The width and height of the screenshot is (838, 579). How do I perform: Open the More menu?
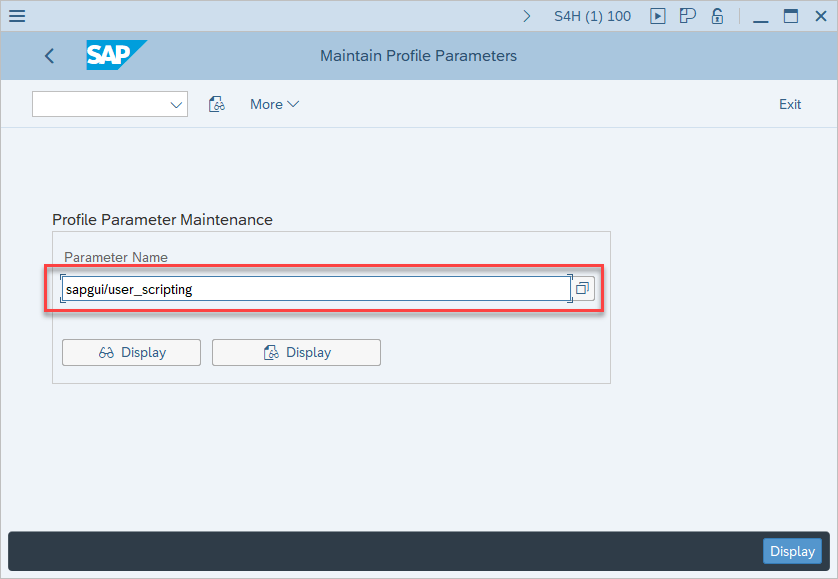pyautogui.click(x=274, y=104)
